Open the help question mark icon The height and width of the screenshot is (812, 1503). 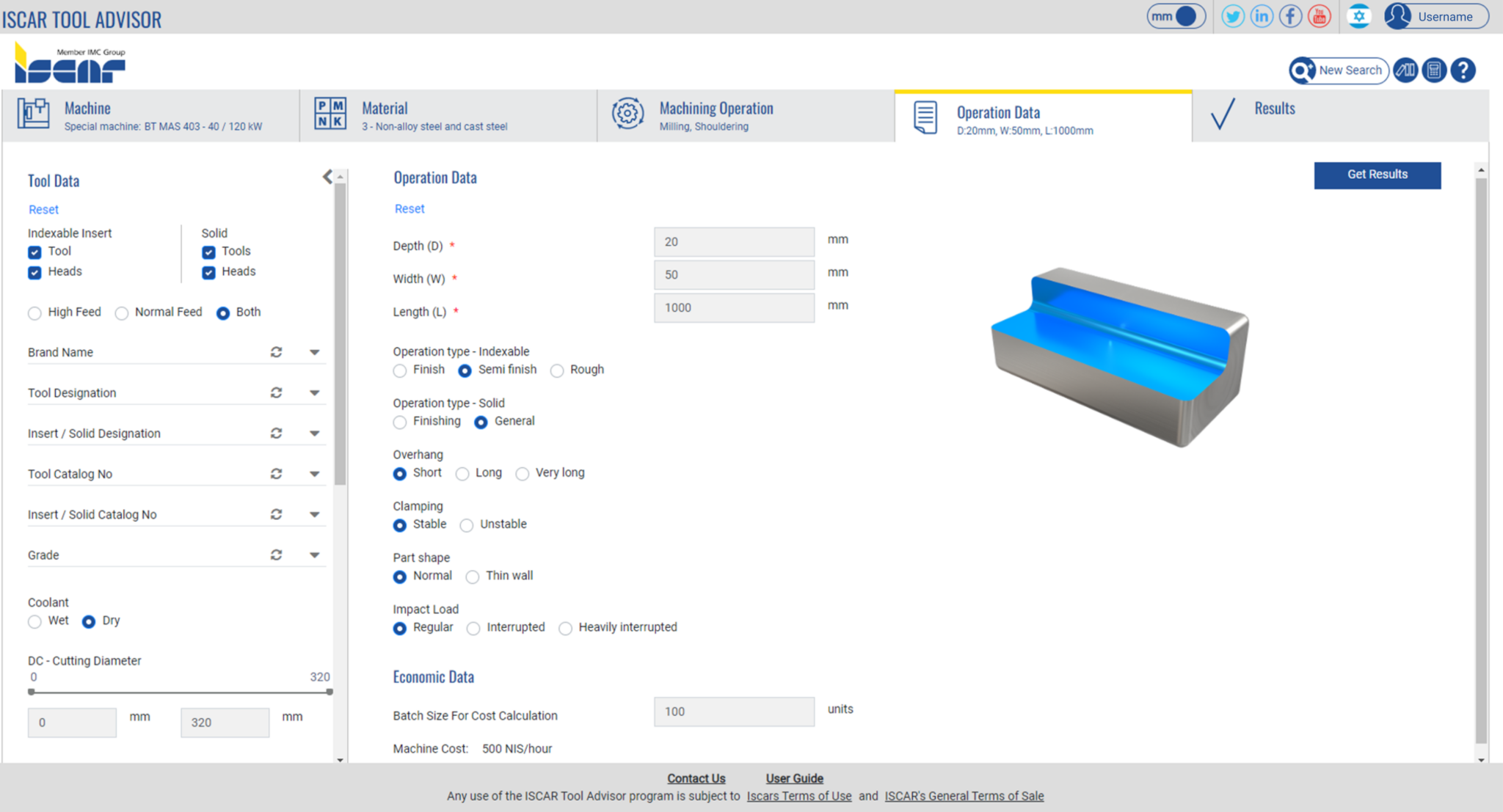[1463, 70]
